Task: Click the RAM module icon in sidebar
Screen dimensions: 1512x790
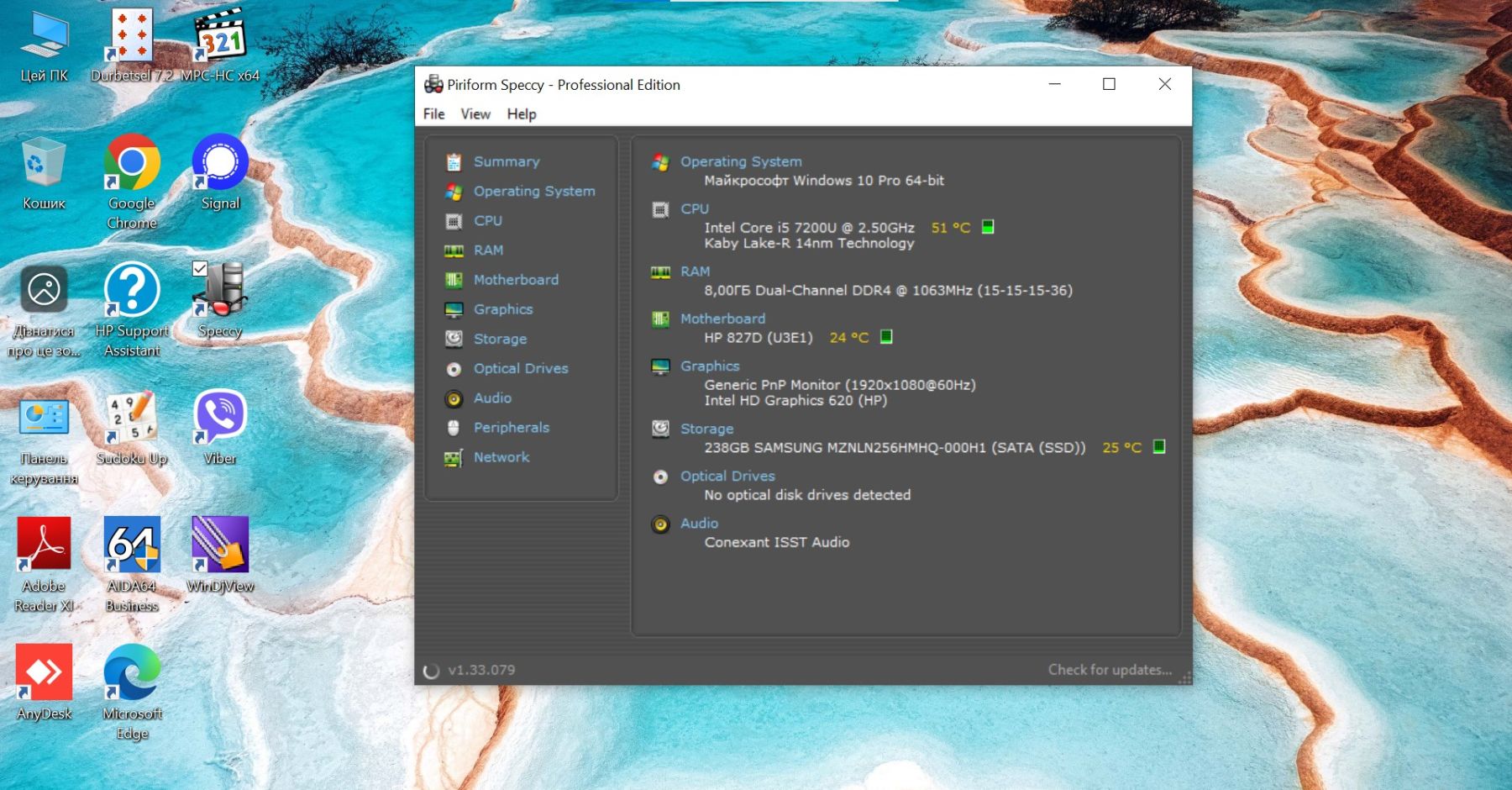Action: pyautogui.click(x=454, y=250)
